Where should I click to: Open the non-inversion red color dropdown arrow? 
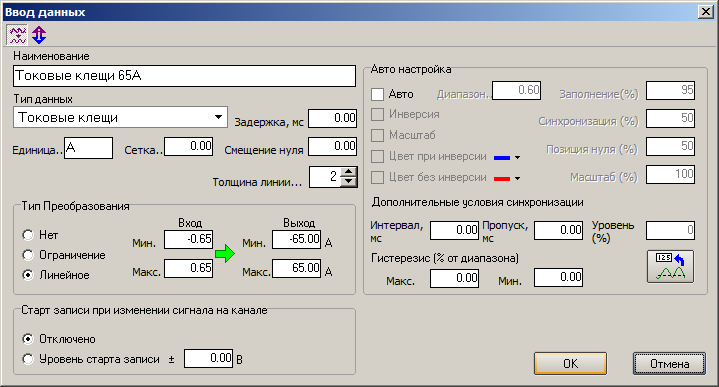click(517, 178)
